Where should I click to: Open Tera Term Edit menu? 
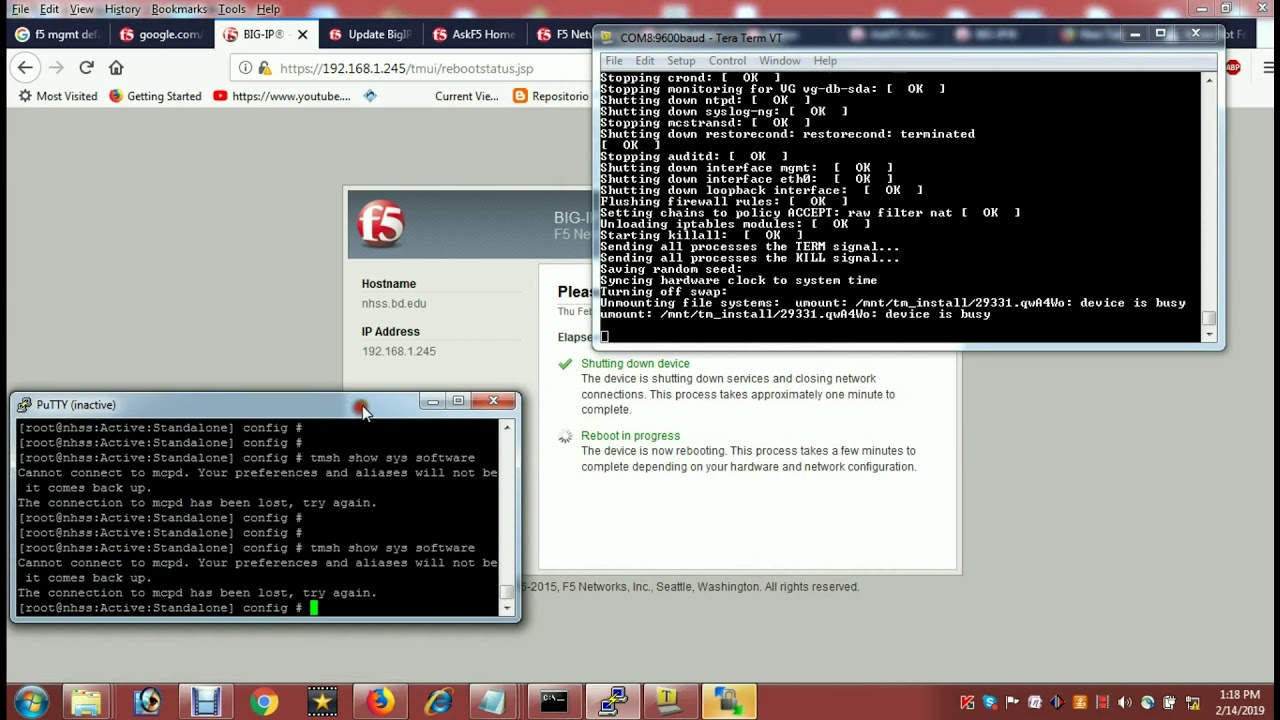coord(644,61)
